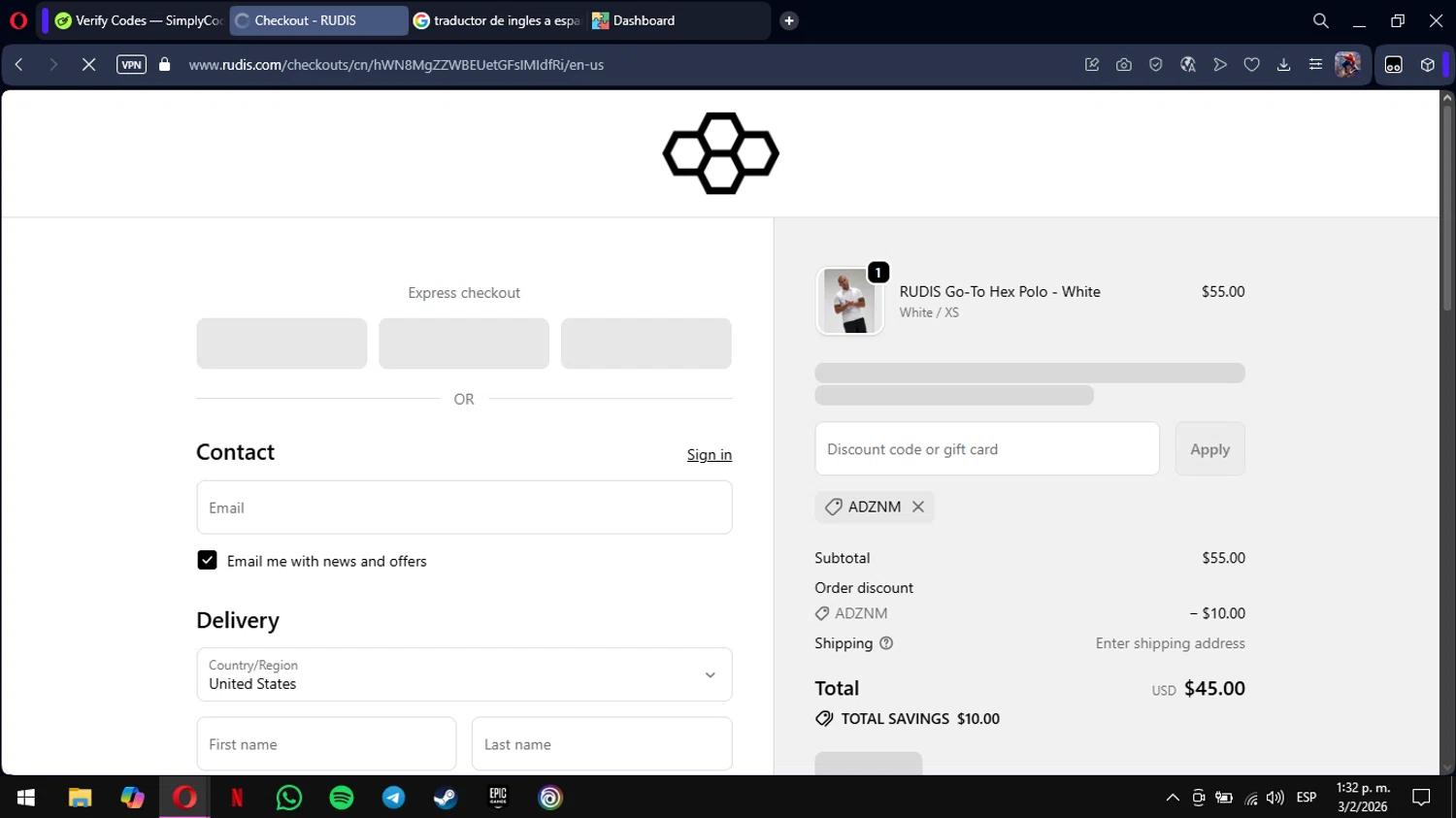
Task: Click the Spider-Man profile avatar
Action: pyautogui.click(x=1347, y=65)
